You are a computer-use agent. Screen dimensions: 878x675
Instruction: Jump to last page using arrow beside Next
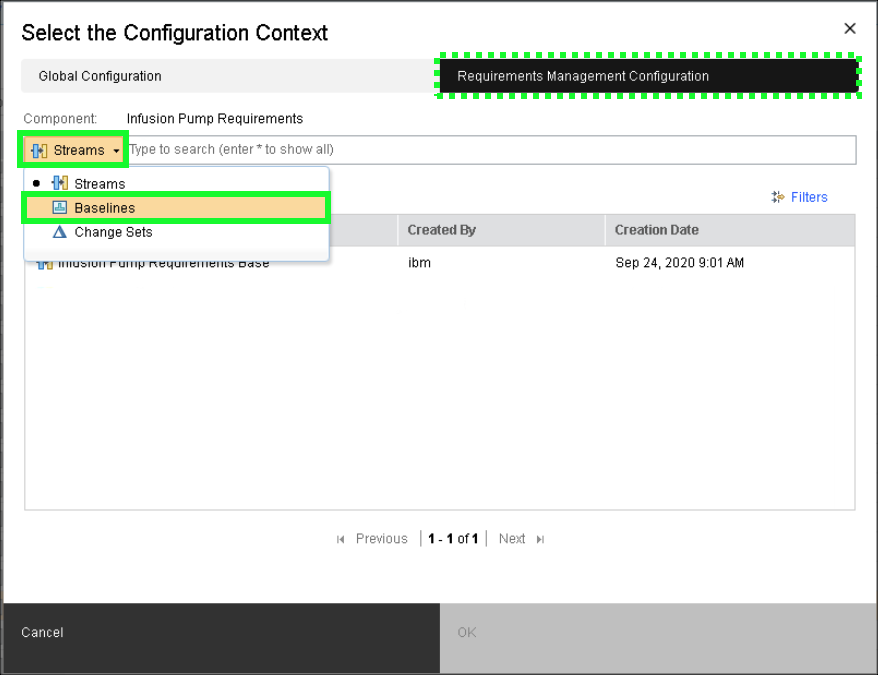point(541,539)
